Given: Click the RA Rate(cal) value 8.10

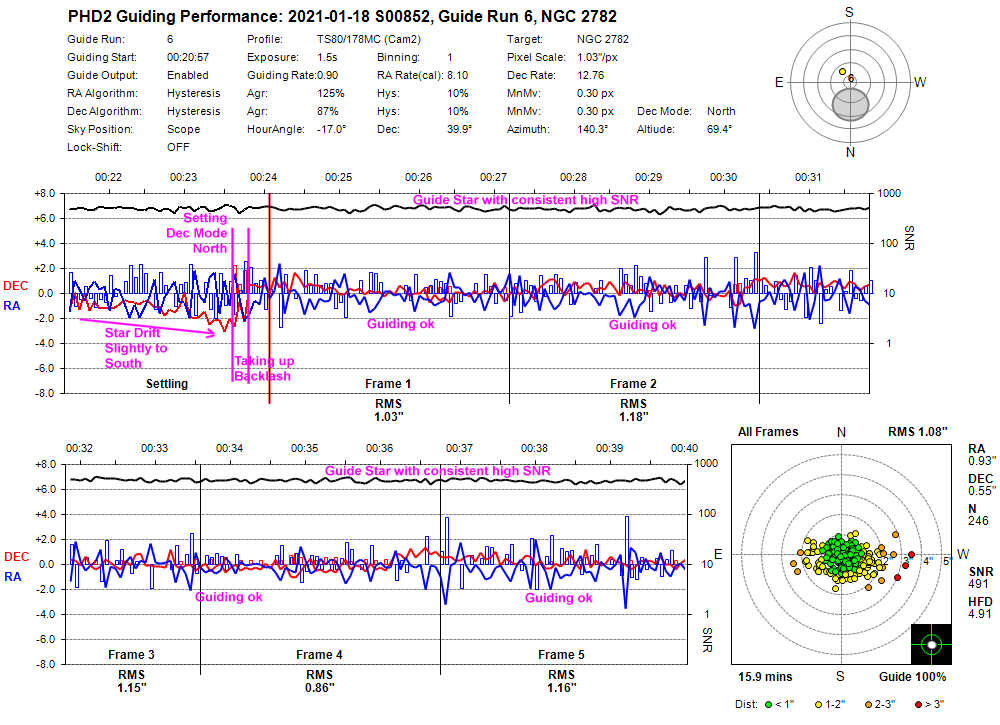Looking at the screenshot, I should tap(458, 75).
